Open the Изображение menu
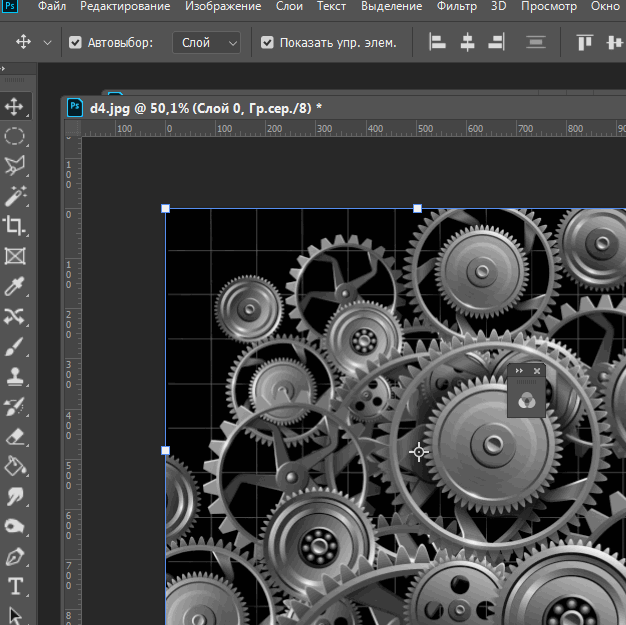Image resolution: width=626 pixels, height=625 pixels. (x=223, y=6)
